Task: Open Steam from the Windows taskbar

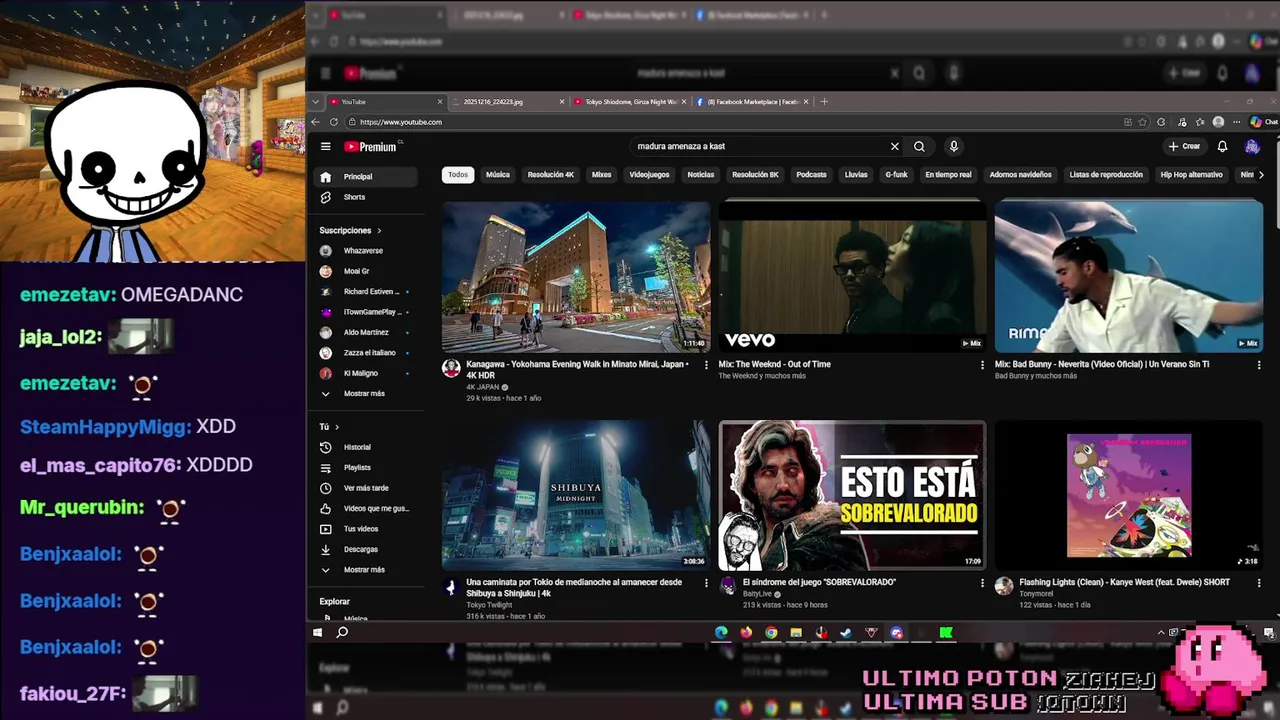Action: (846, 632)
